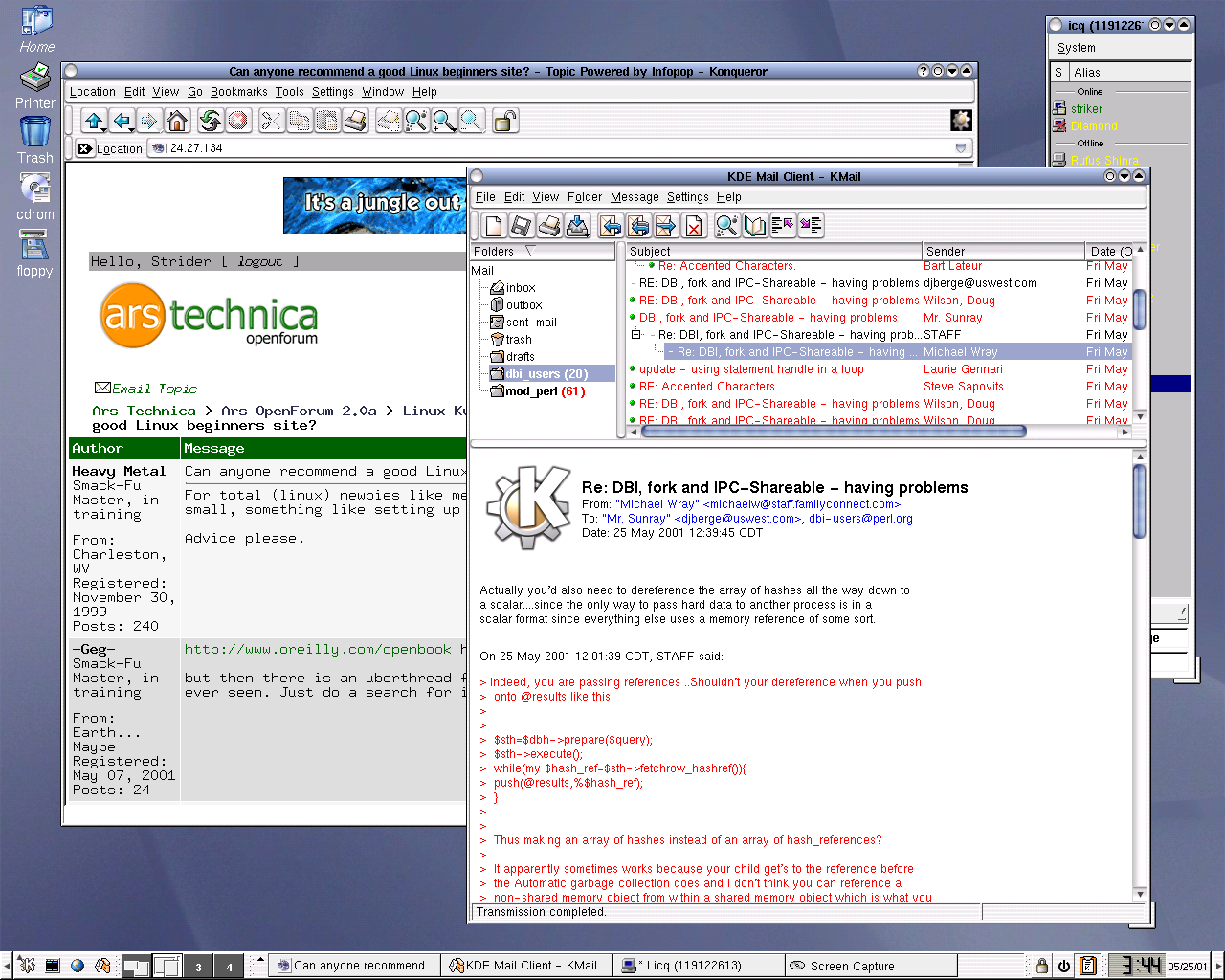Viewport: 1225px width, 980px height.
Task: Select mod_perl folder in KMail
Action: (x=537, y=391)
